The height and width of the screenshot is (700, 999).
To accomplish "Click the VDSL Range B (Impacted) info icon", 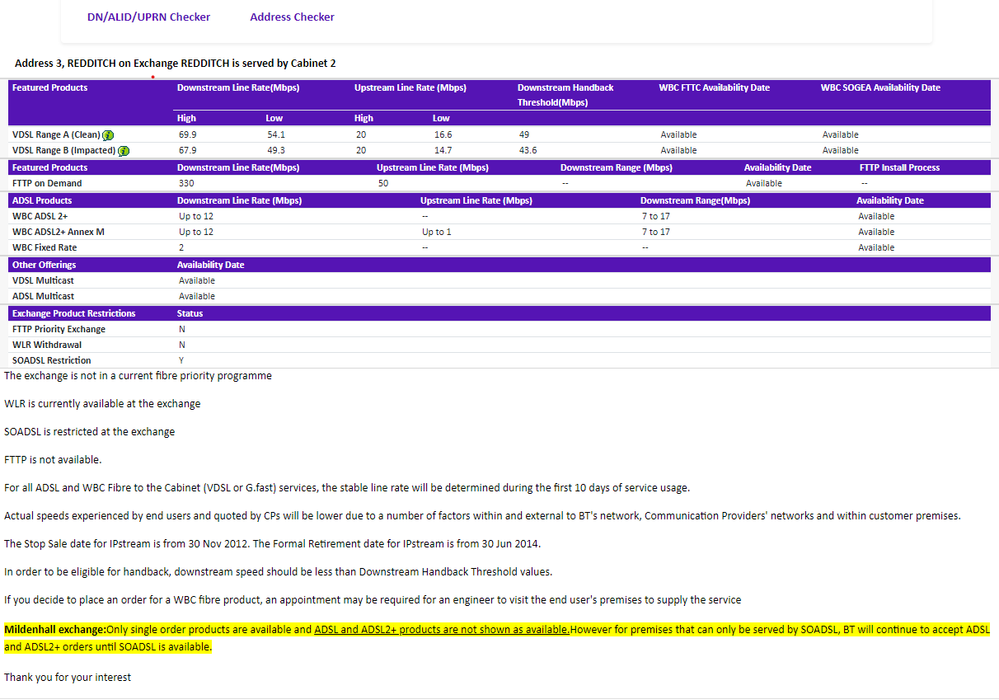I will click(123, 151).
